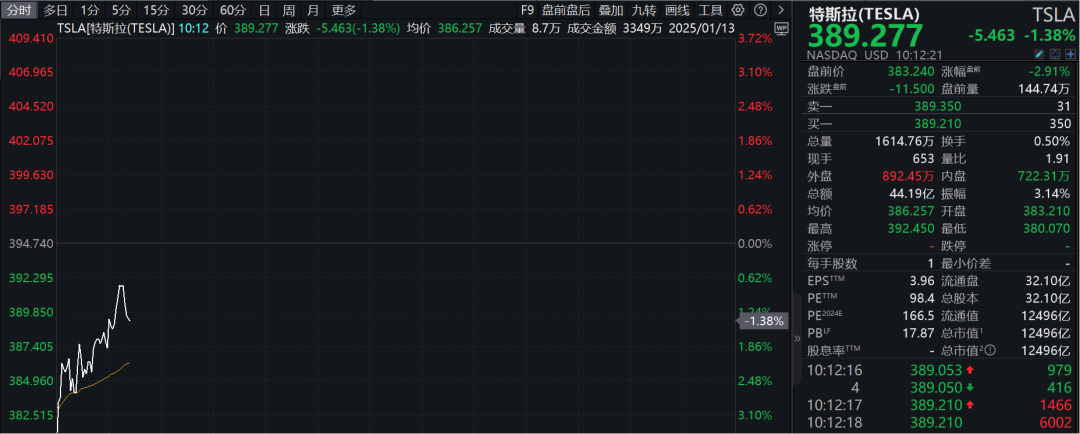Image resolution: width=1080 pixels, height=434 pixels.
Task: Switch to the 多日 multi-day tab
Action: point(56,10)
